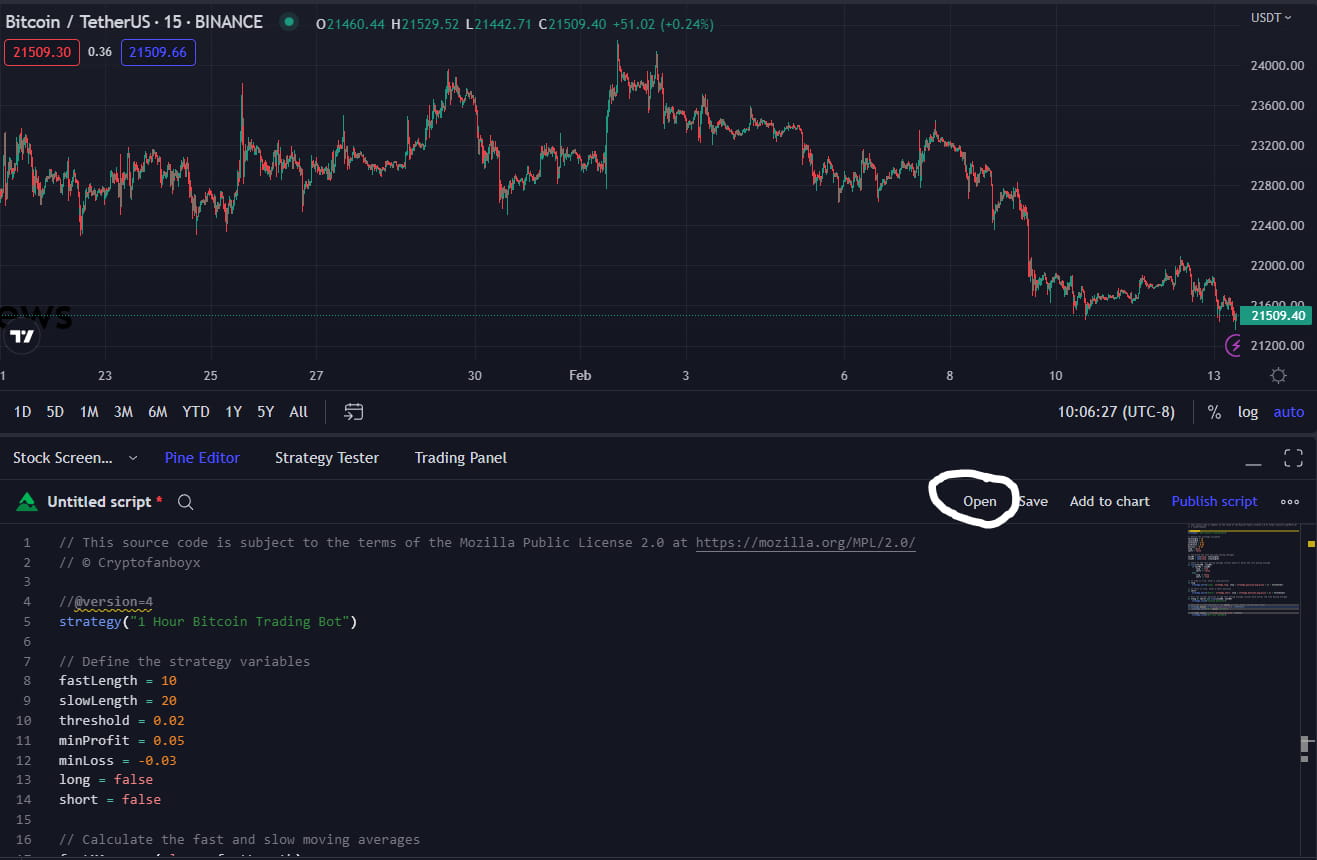Image resolution: width=1317 pixels, height=860 pixels.
Task: Click the Publish script link
Action: [x=1214, y=501]
